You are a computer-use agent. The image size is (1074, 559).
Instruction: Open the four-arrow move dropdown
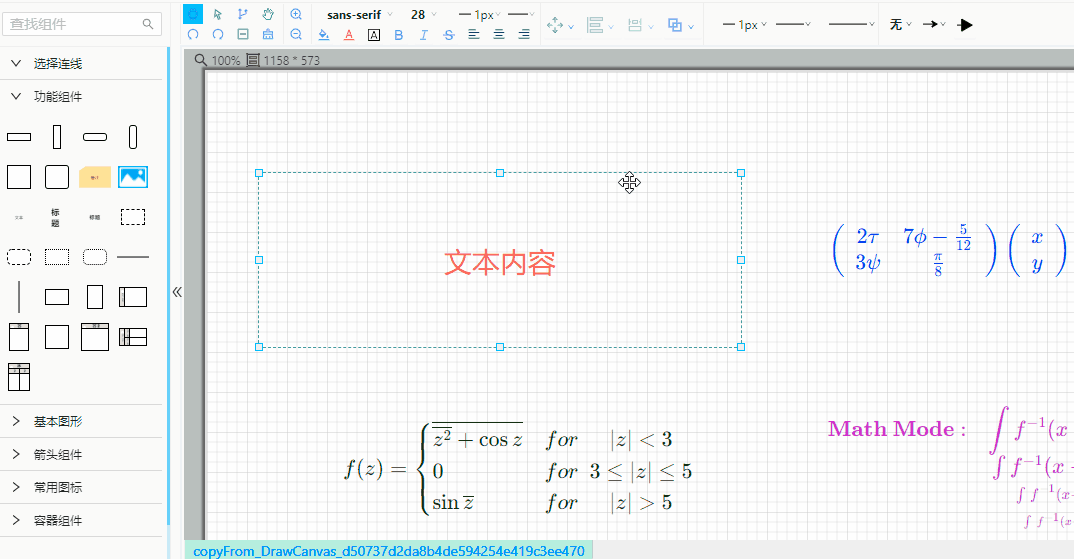560,25
